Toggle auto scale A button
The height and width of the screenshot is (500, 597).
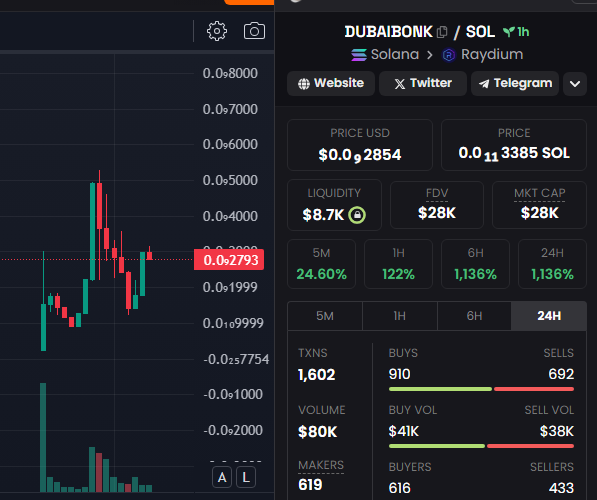point(222,477)
